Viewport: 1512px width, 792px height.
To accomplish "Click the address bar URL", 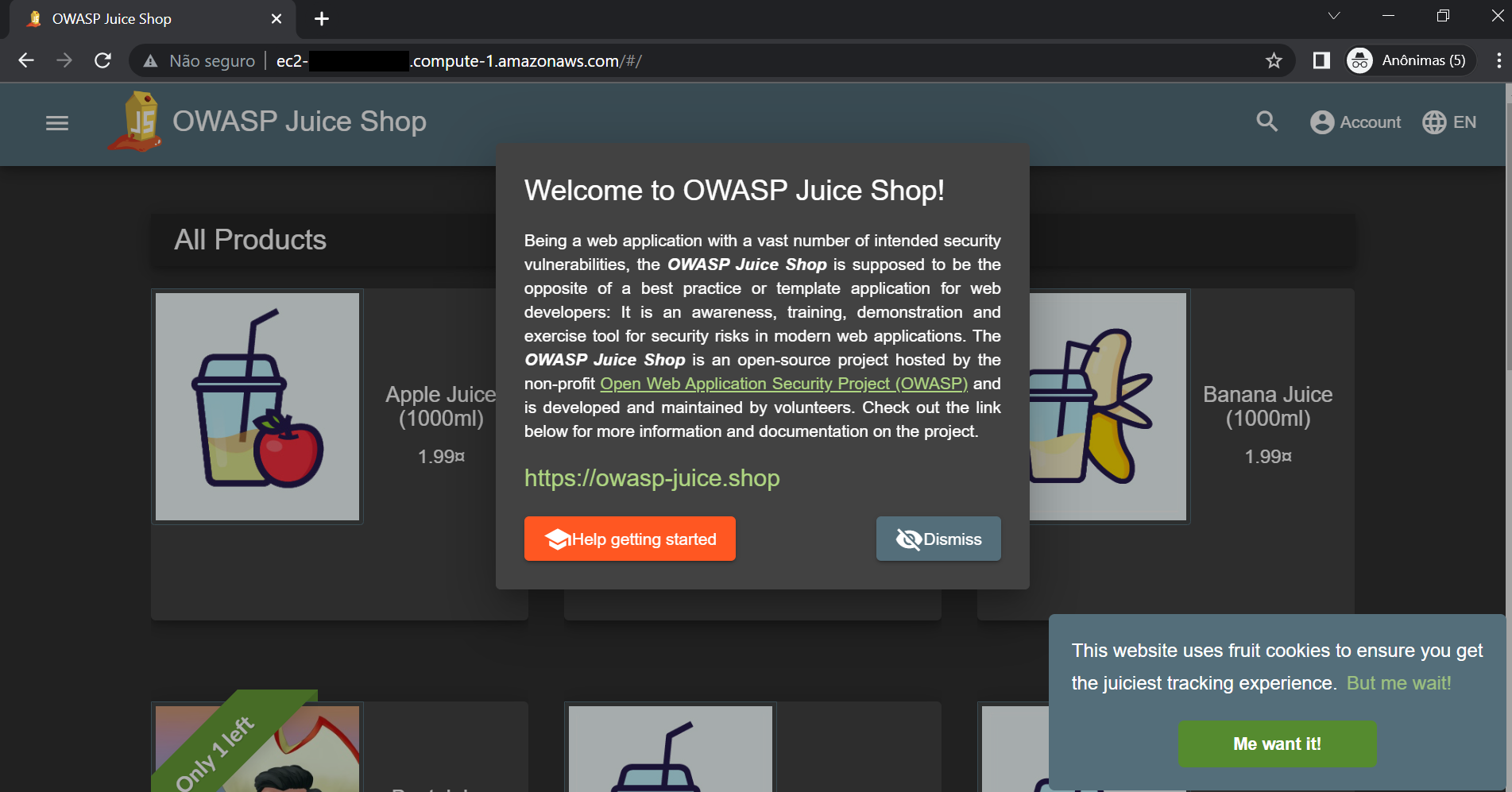I will pyautogui.click(x=459, y=61).
